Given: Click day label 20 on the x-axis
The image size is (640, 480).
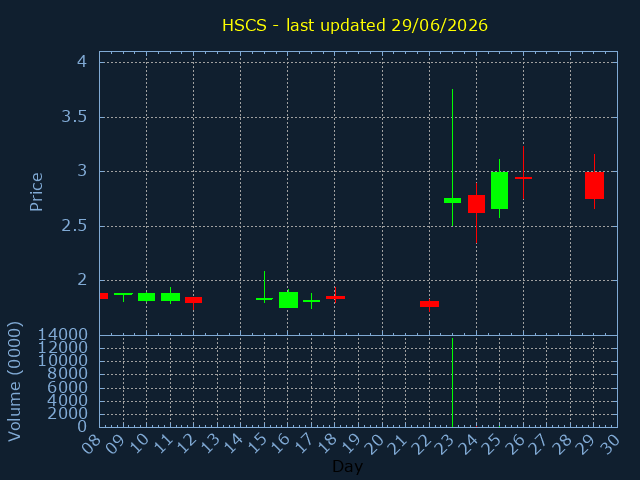Looking at the screenshot, I should point(373,444).
